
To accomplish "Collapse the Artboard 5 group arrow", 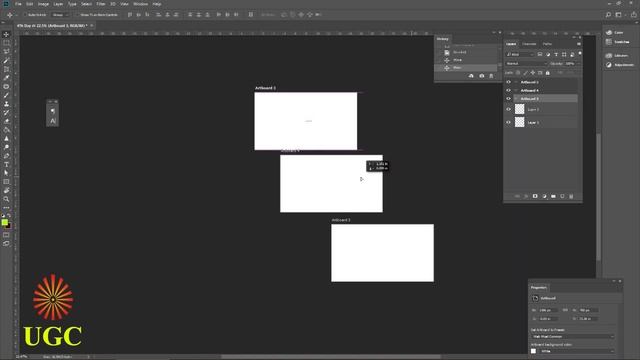I will [x=516, y=82].
